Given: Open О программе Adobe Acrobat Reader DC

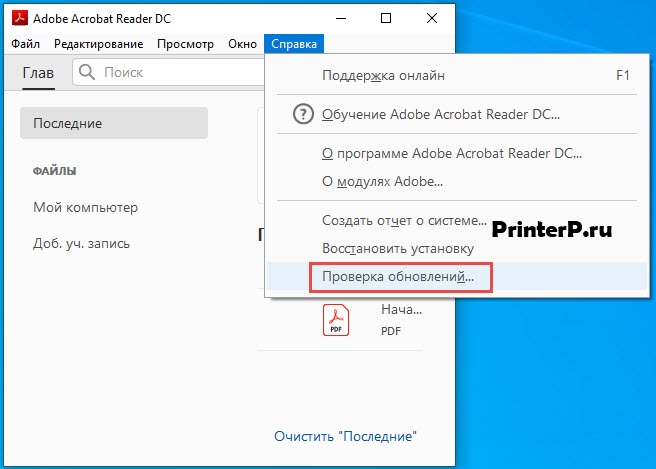Looking at the screenshot, I should coord(451,154).
